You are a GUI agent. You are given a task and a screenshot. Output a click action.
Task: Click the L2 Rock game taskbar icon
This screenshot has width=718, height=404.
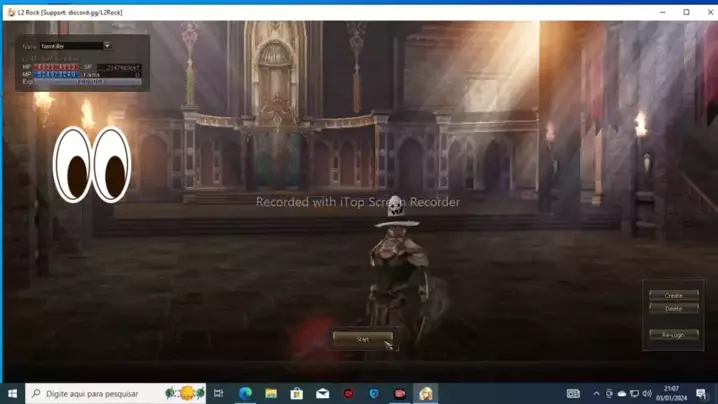click(x=426, y=394)
